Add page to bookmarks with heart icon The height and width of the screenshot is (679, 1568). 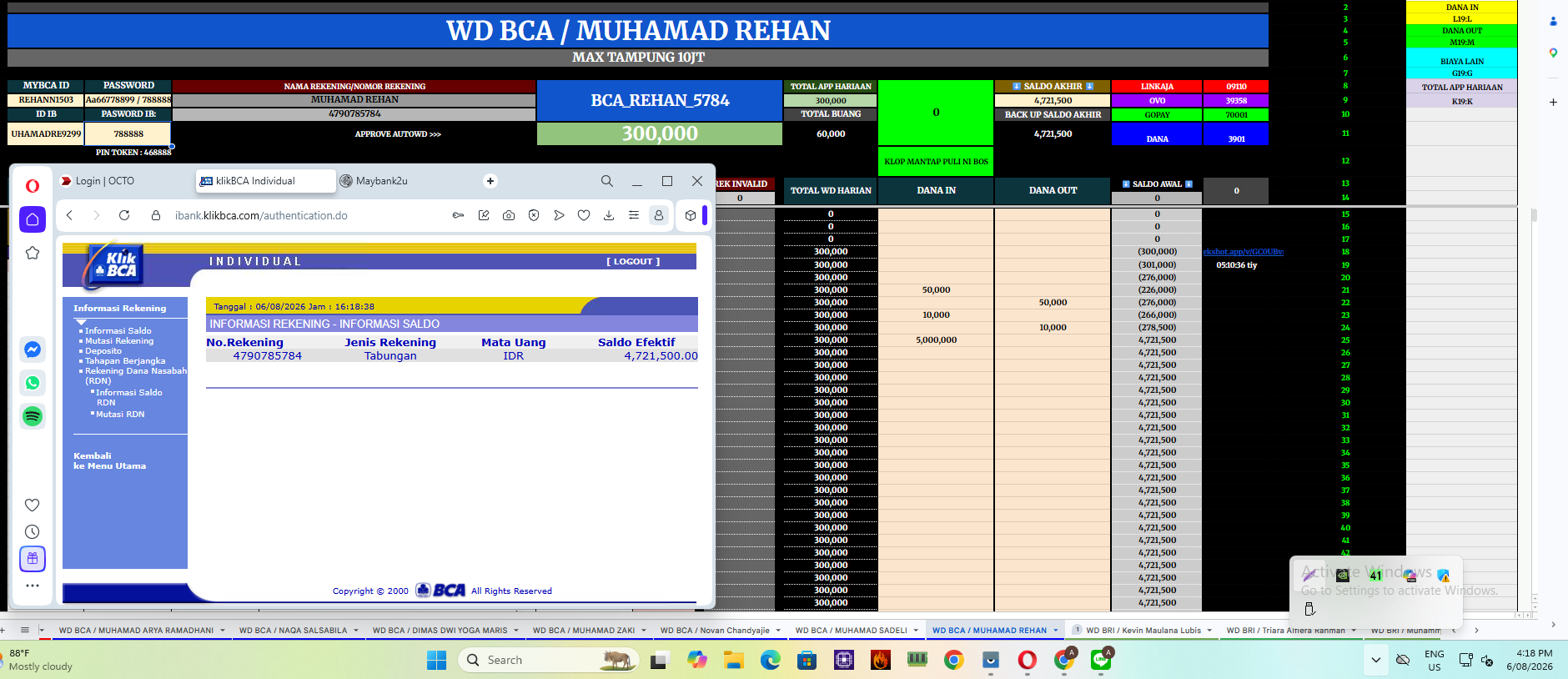click(584, 215)
